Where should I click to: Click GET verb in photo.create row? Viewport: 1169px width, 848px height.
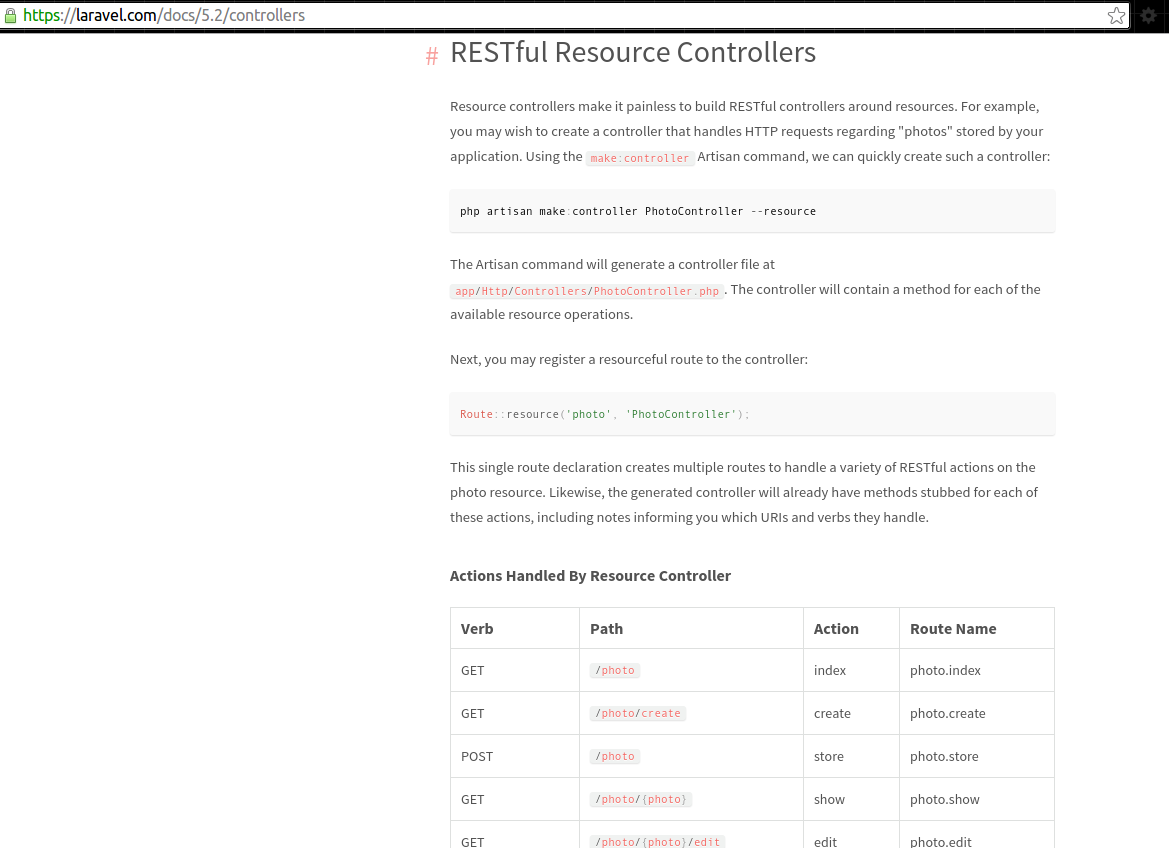(473, 714)
